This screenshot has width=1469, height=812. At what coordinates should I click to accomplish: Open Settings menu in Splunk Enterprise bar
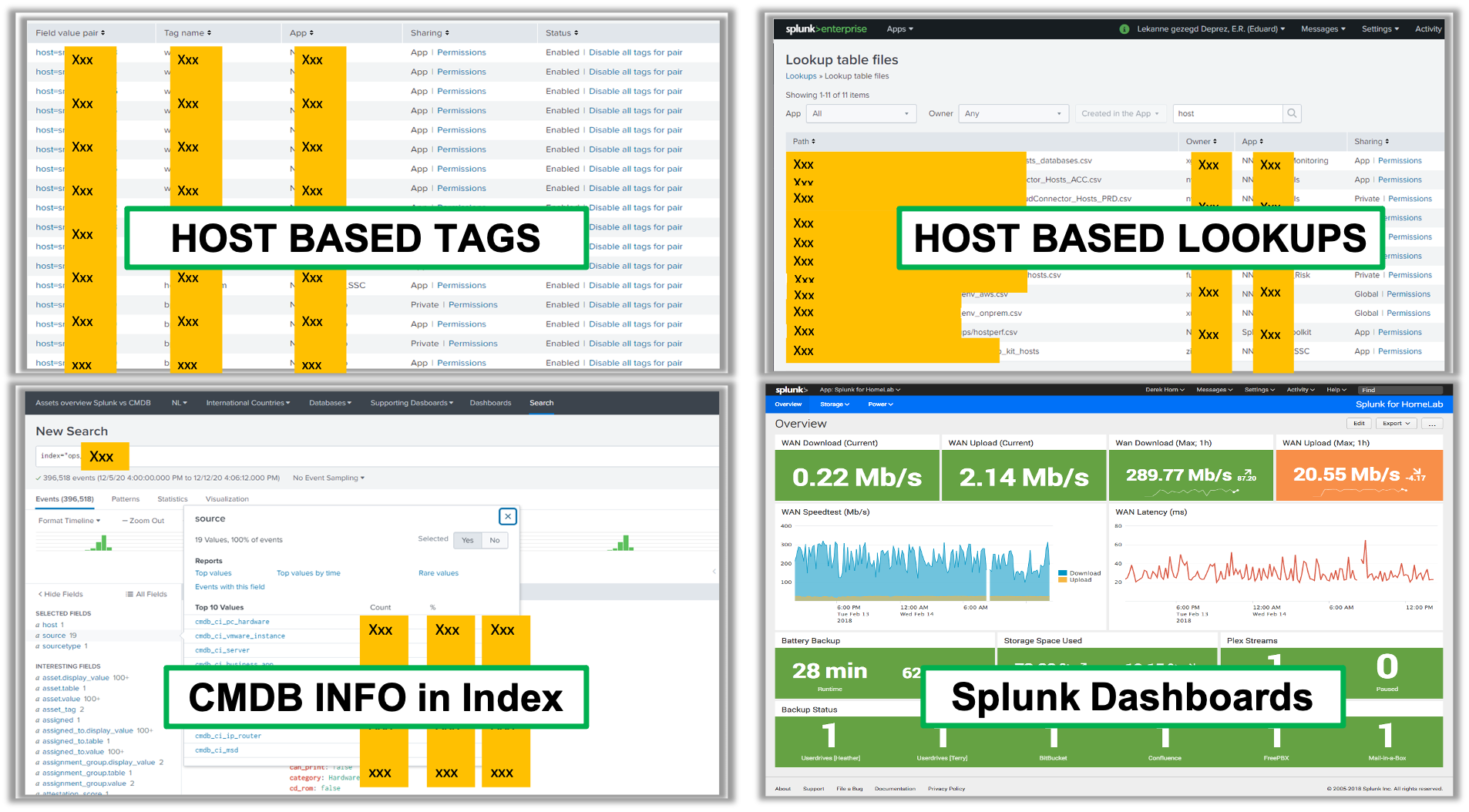(x=1380, y=29)
